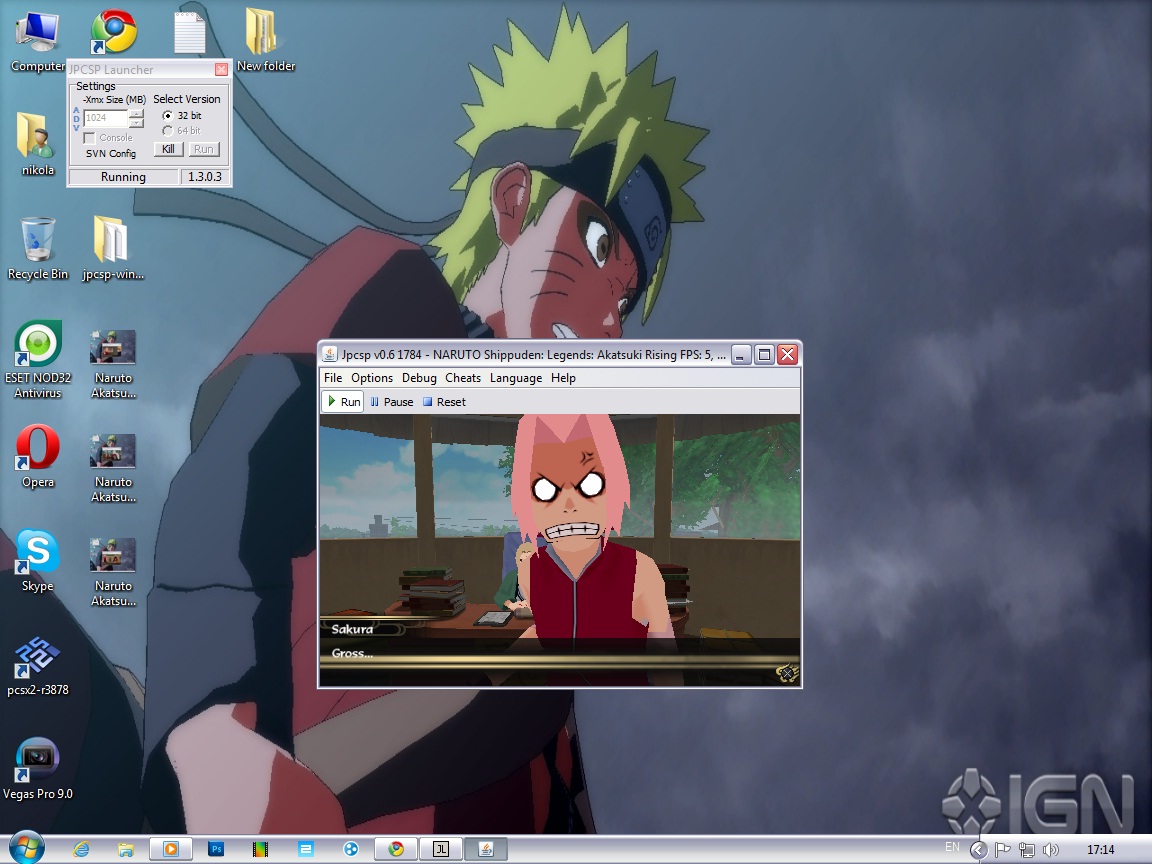Open the File menu in Jpcsp

(x=333, y=378)
